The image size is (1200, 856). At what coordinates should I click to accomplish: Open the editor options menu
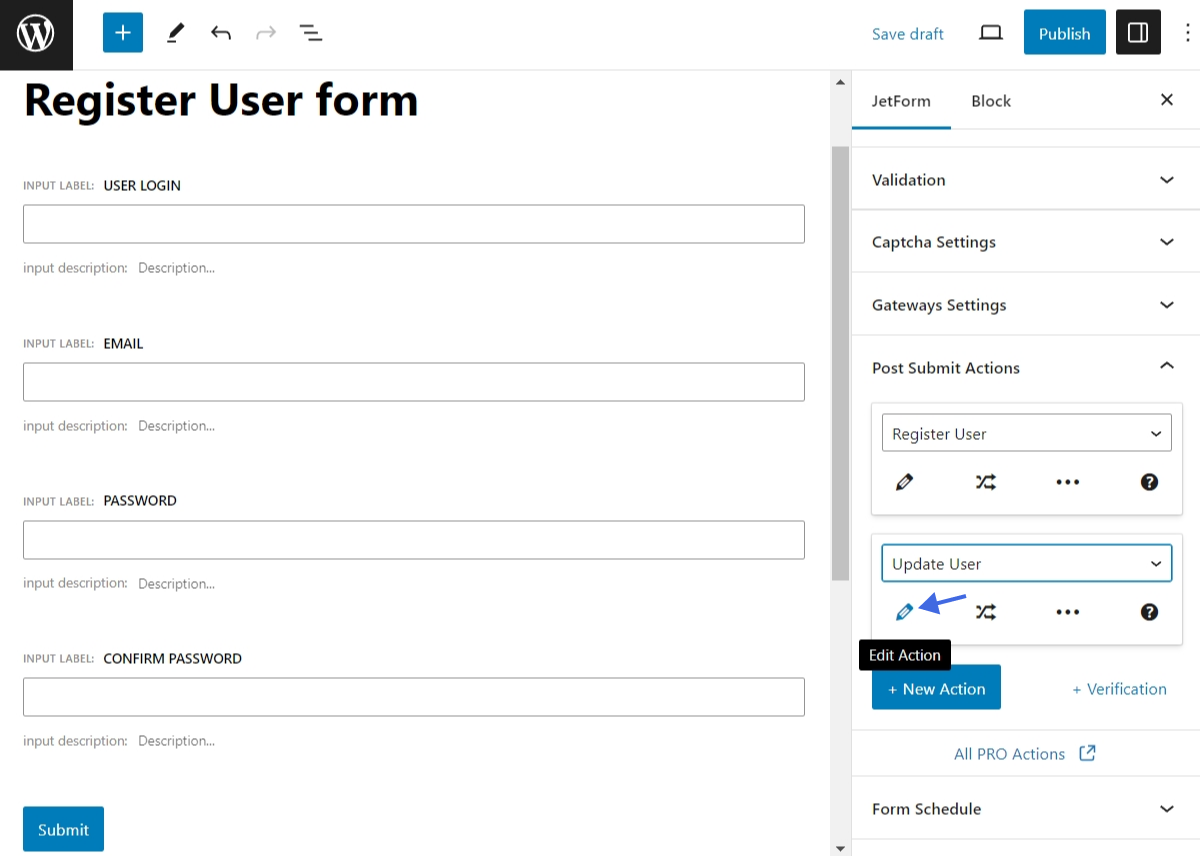tap(1185, 32)
